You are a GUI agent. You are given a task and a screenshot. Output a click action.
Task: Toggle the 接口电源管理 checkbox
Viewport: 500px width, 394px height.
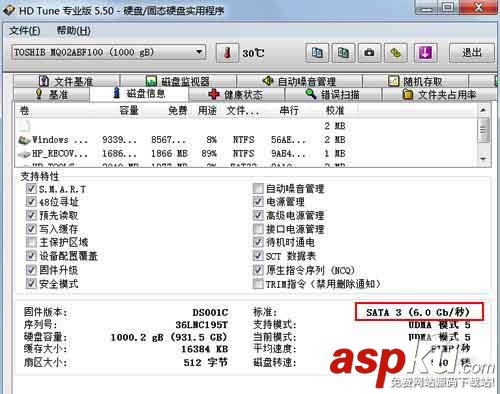[258, 229]
